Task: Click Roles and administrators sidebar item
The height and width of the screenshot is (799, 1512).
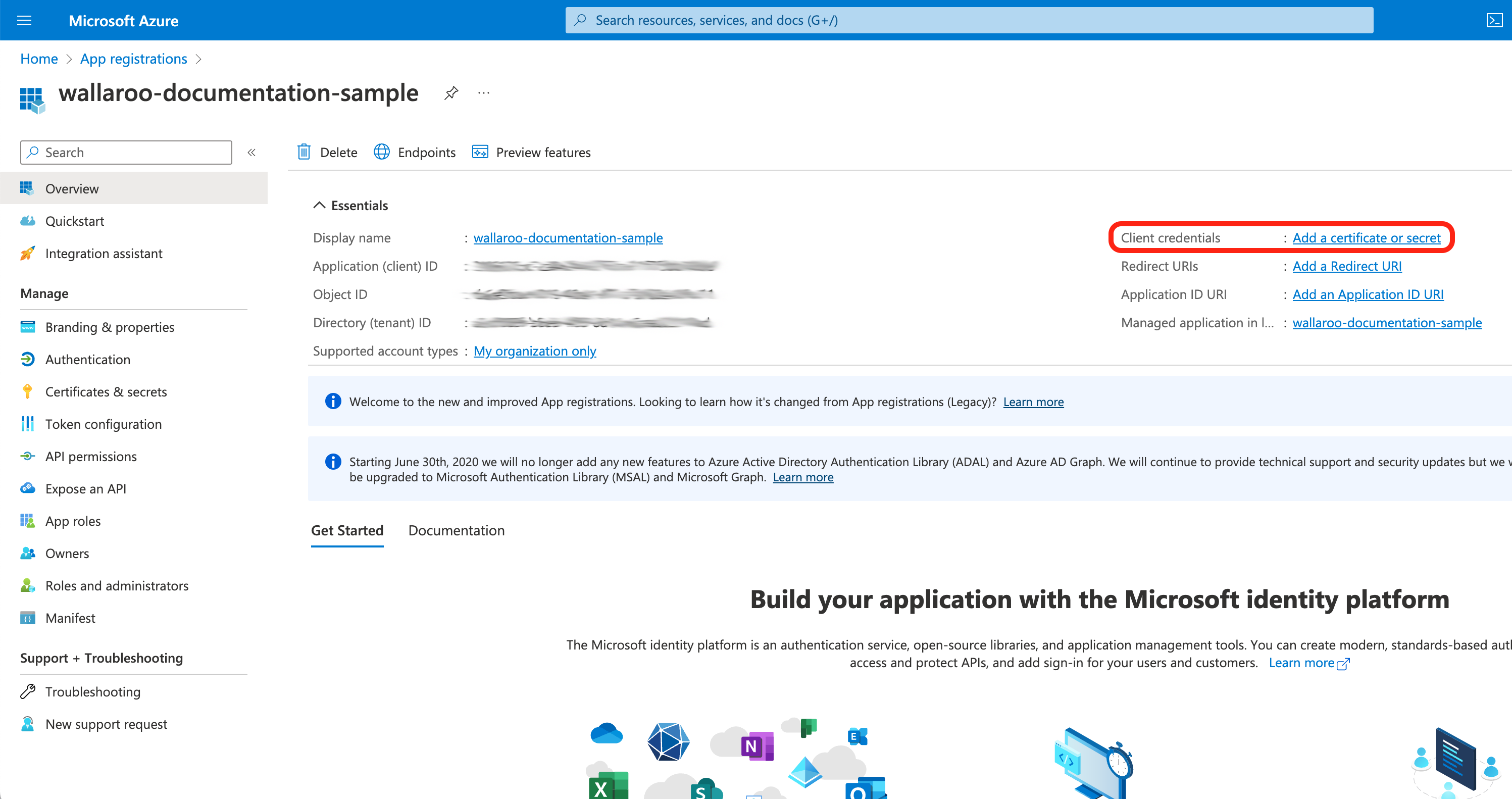Action: coord(117,585)
